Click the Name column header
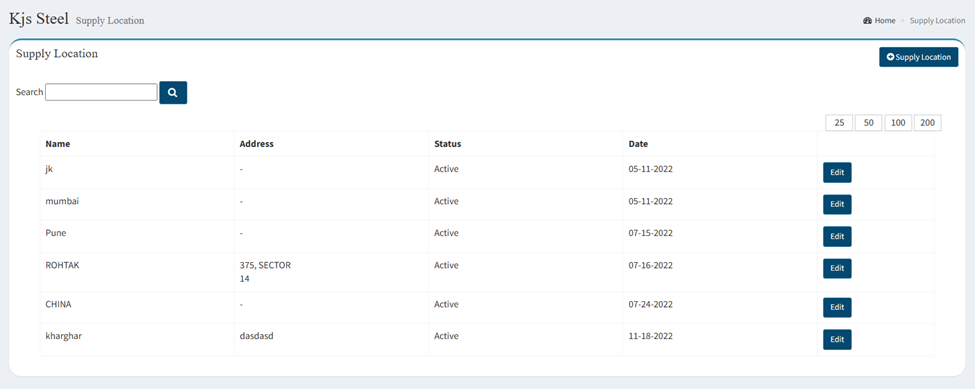 tap(58, 144)
